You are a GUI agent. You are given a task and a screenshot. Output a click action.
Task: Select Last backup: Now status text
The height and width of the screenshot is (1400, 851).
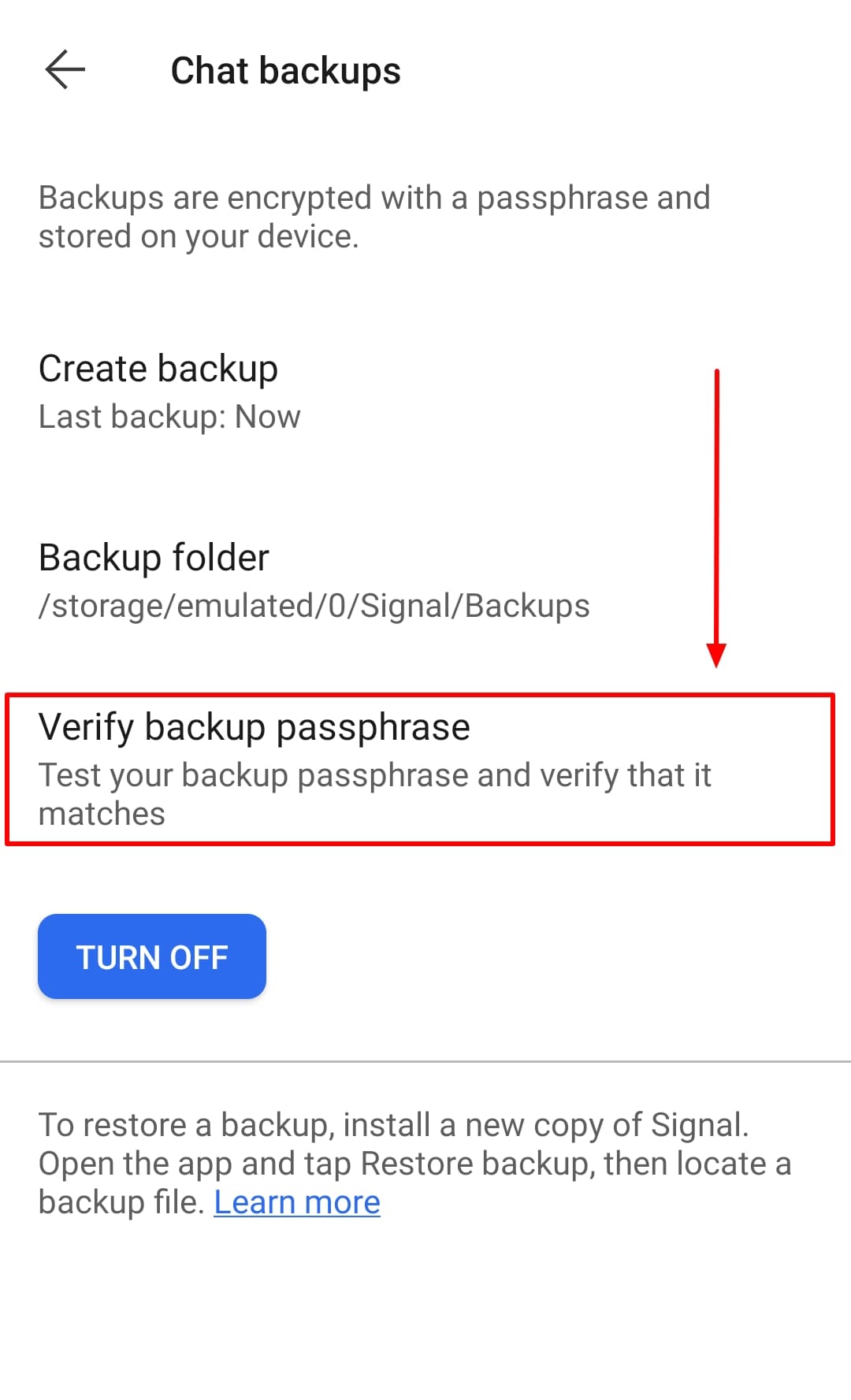click(169, 417)
